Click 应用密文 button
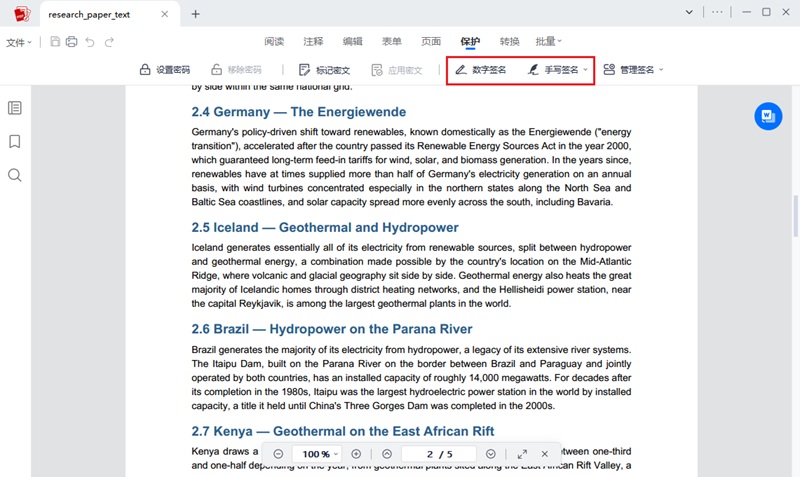800x477 pixels. tap(397, 70)
